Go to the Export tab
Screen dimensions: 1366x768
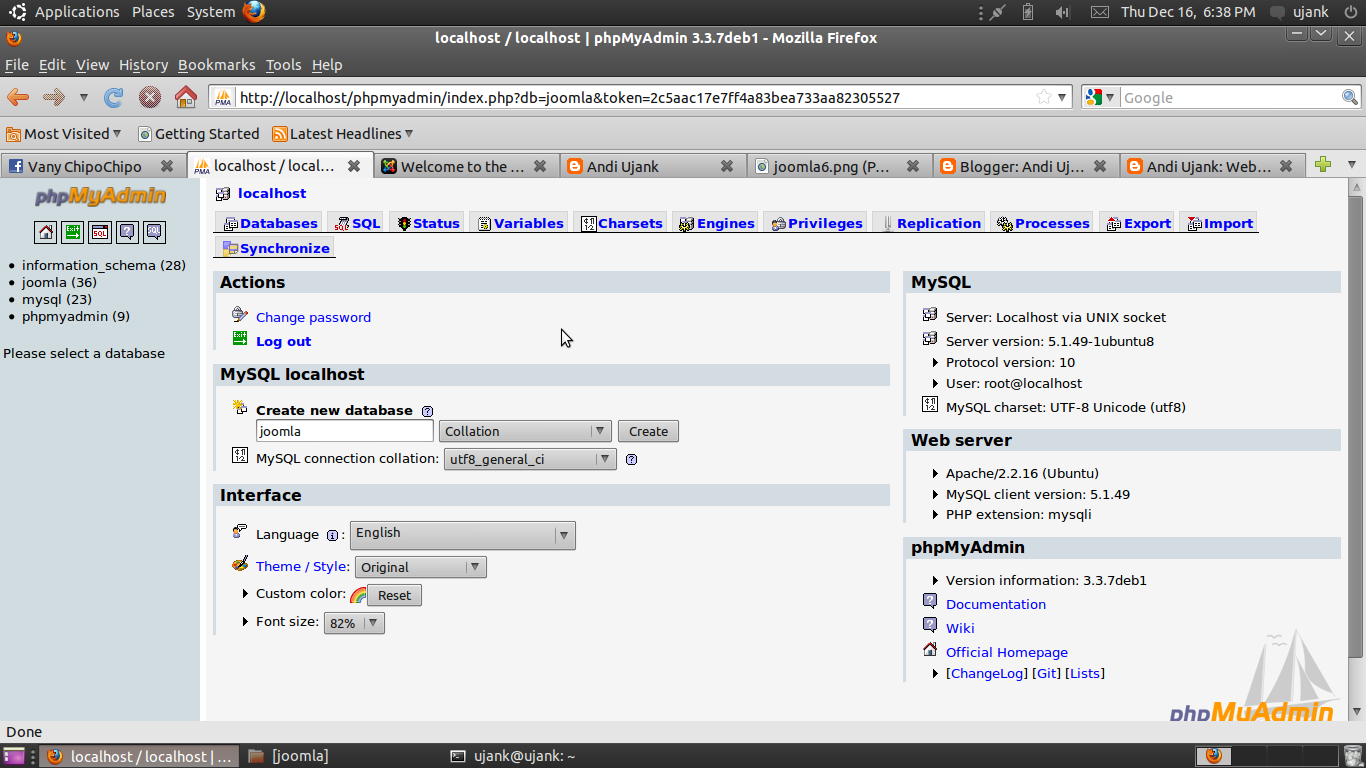1138,224
